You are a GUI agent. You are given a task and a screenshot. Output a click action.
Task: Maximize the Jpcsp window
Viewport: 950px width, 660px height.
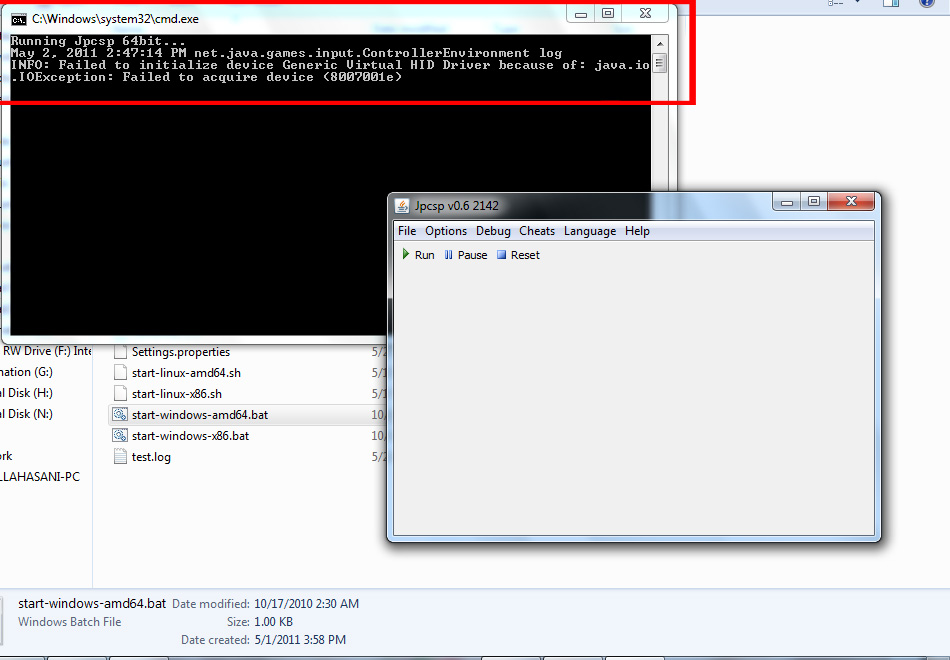click(814, 202)
